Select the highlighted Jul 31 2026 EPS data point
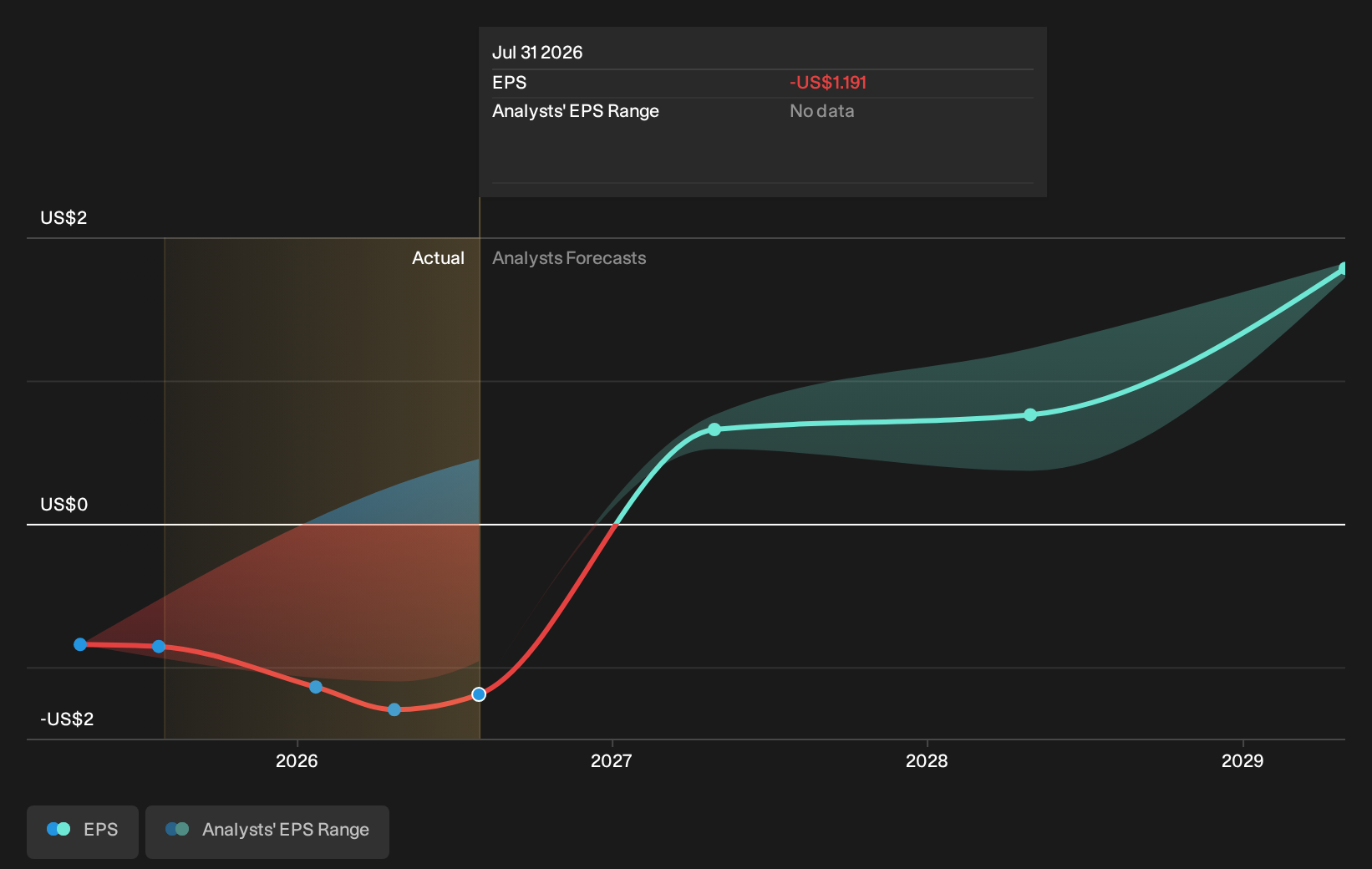The height and width of the screenshot is (869, 1372). pos(479,694)
